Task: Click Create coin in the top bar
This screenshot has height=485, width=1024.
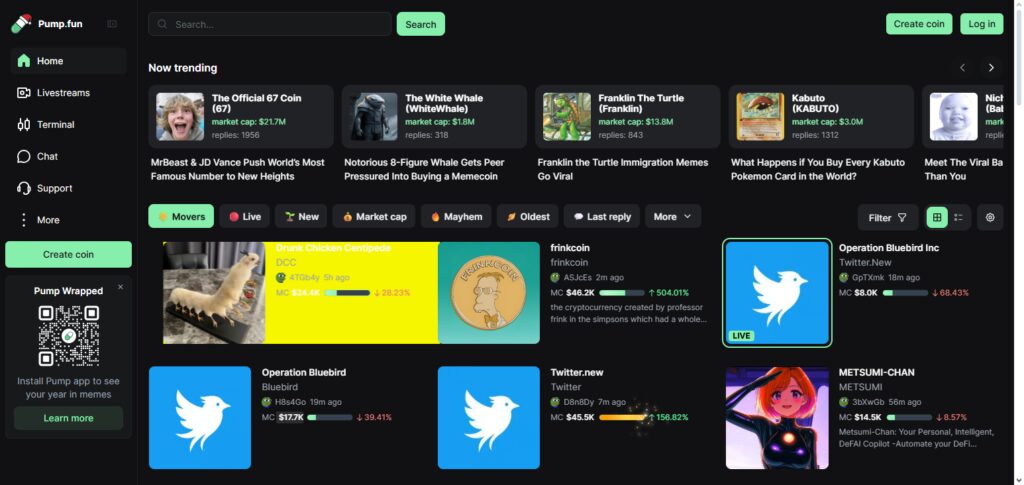Action: coord(919,23)
